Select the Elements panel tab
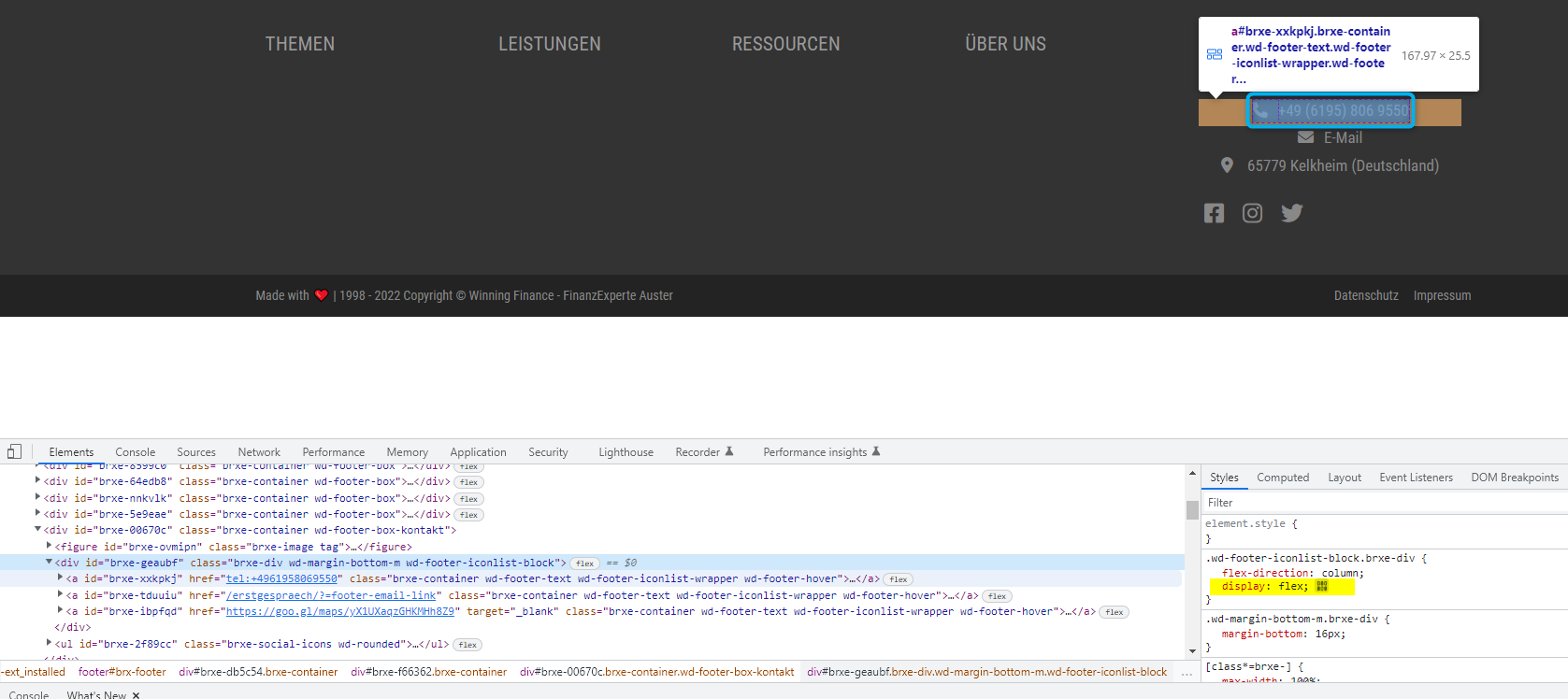 pyautogui.click(x=71, y=452)
